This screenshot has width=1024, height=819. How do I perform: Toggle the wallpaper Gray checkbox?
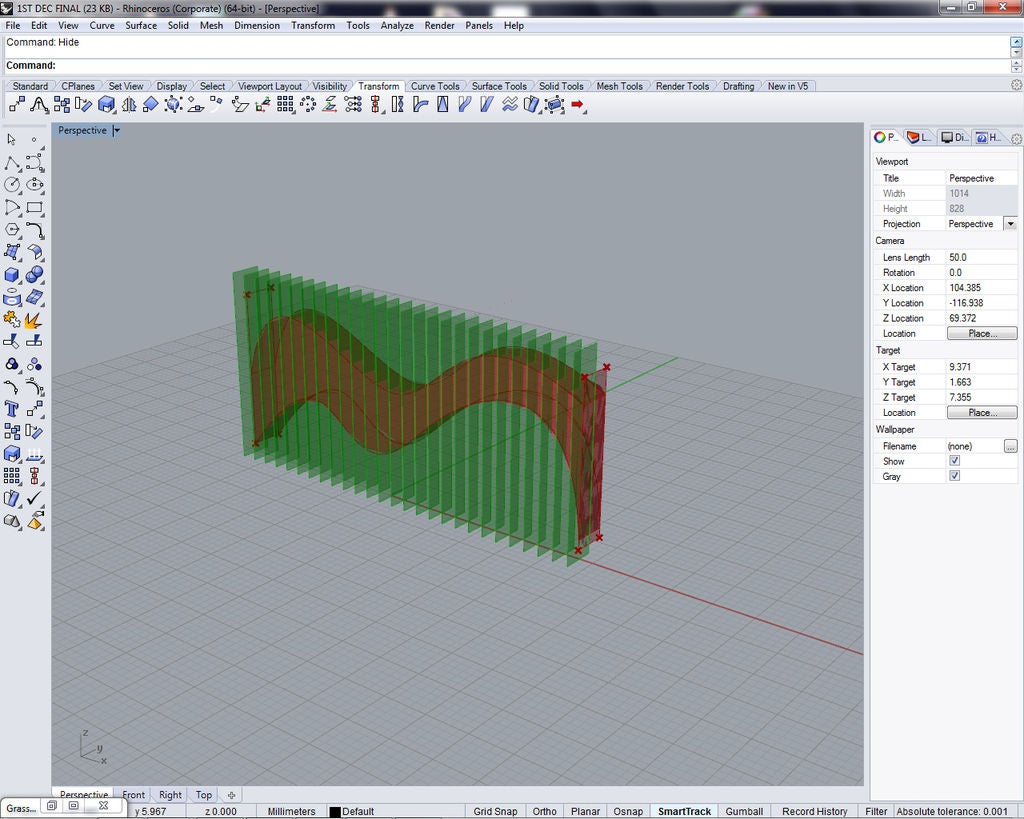[954, 476]
